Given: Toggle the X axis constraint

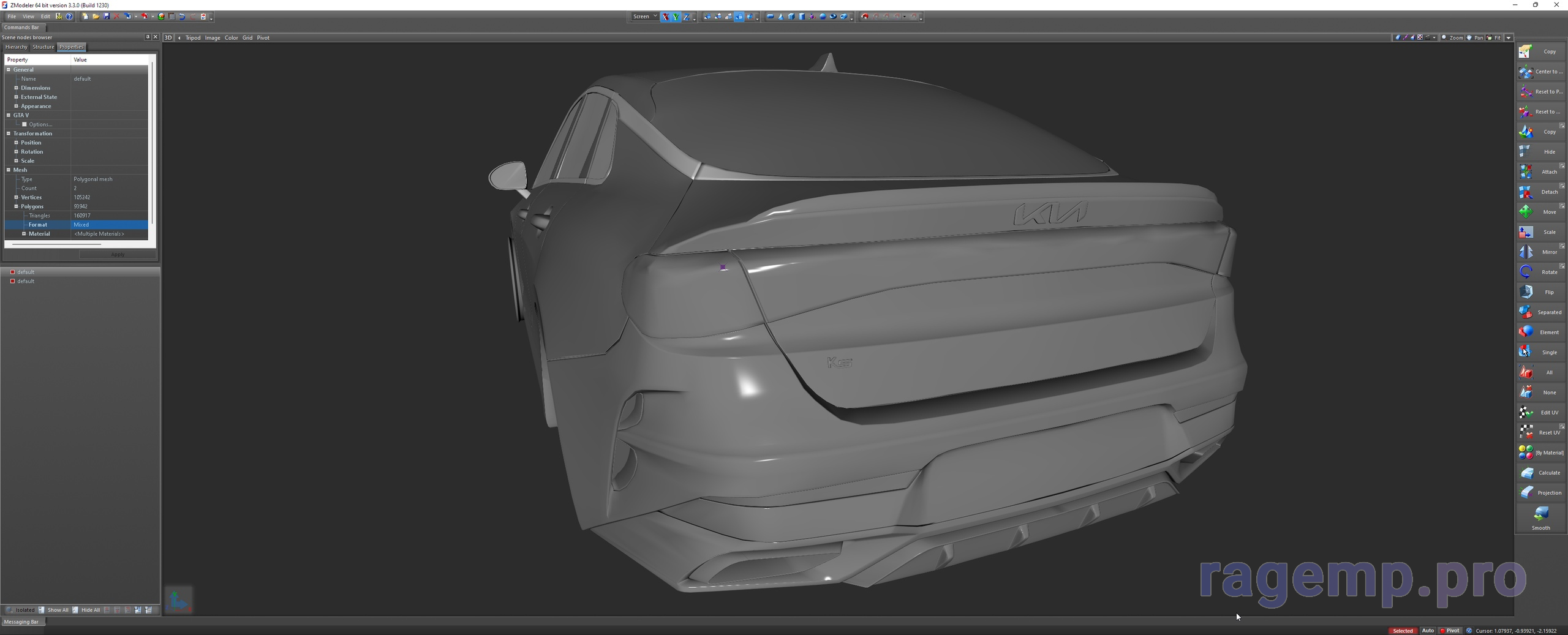Looking at the screenshot, I should coord(665,17).
